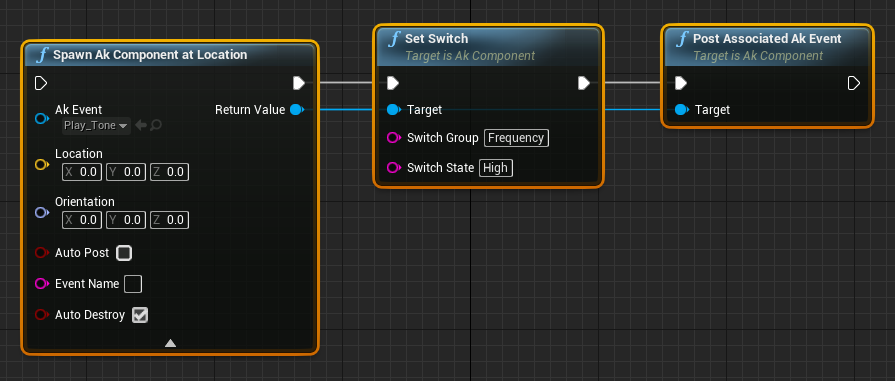Screen dimensions: 895x381
Task: Click the Location yellow vector pin
Action: point(42,165)
